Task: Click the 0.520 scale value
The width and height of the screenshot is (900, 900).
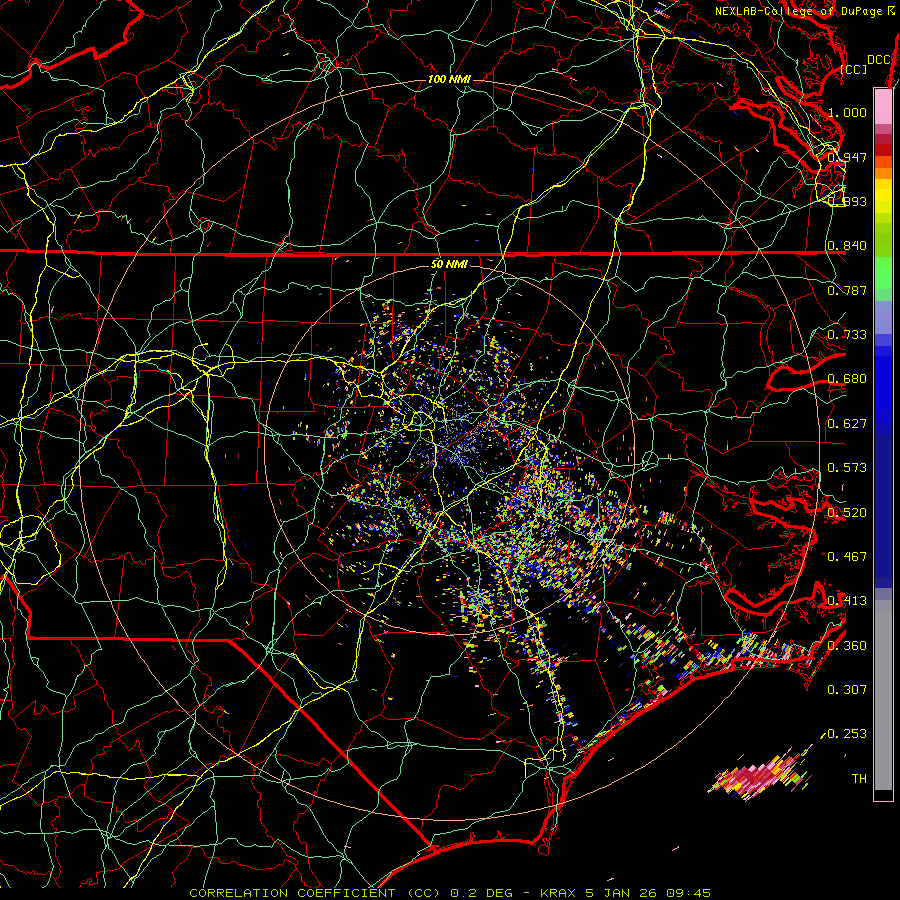Action: coord(847,512)
